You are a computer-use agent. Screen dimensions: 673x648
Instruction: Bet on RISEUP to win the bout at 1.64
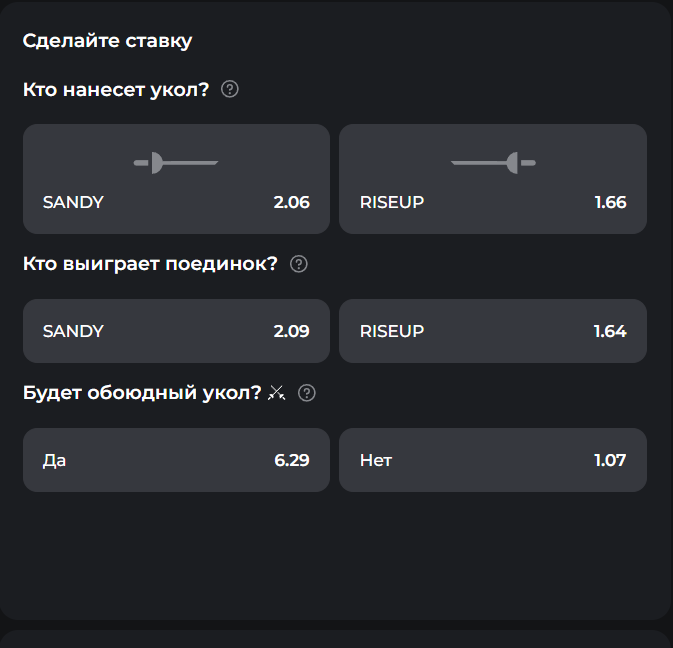(x=493, y=330)
